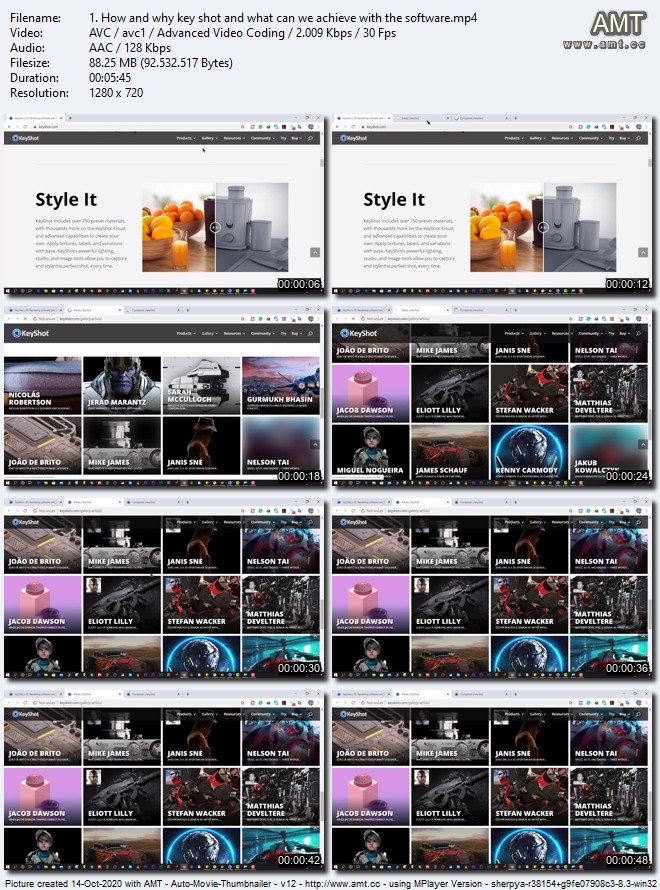Select the third browser tab in 00:00:12 frame
The width and height of the screenshot is (660, 890).
pyautogui.click(x=480, y=118)
